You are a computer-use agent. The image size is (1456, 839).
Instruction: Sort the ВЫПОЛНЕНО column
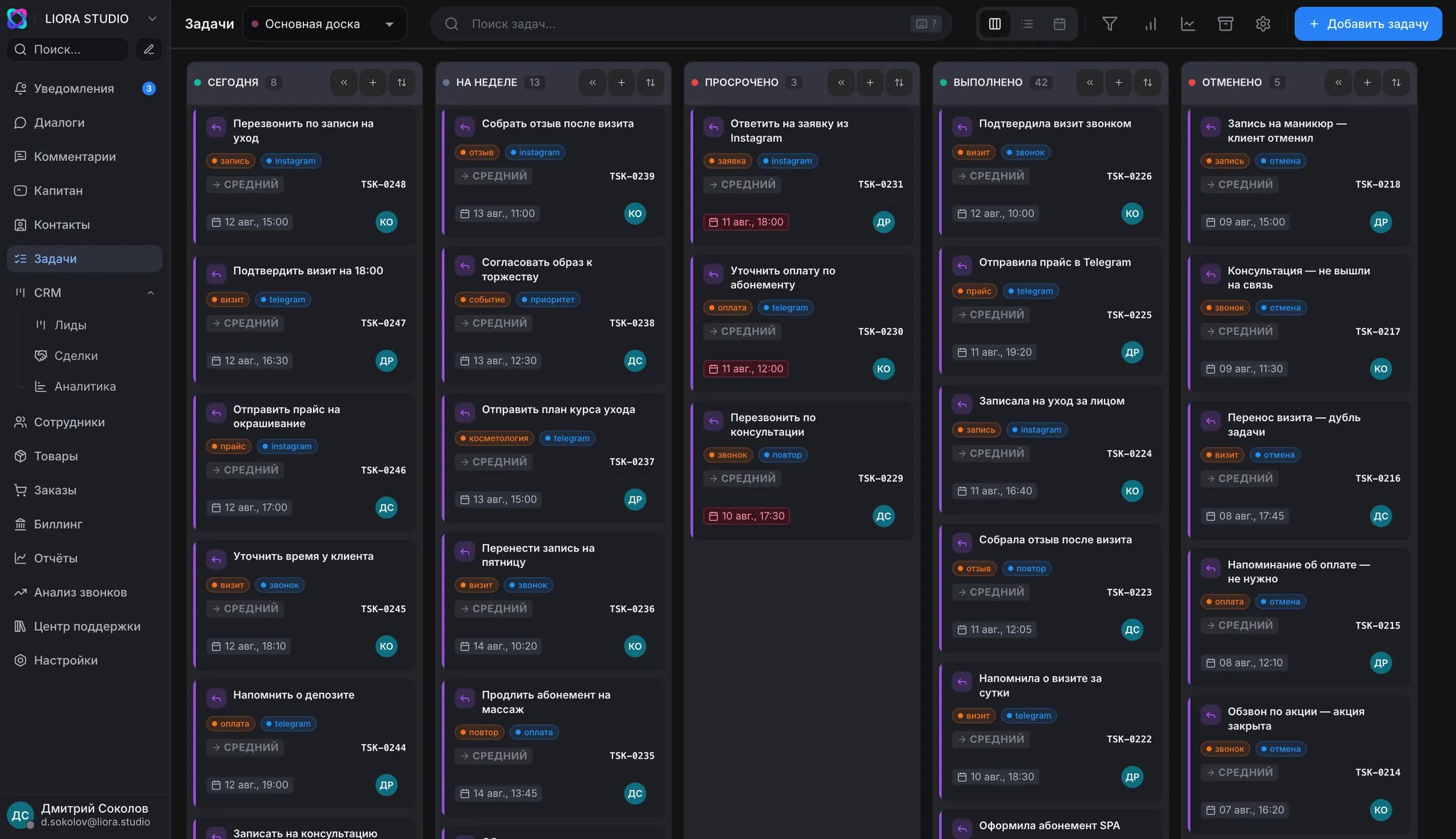1147,82
